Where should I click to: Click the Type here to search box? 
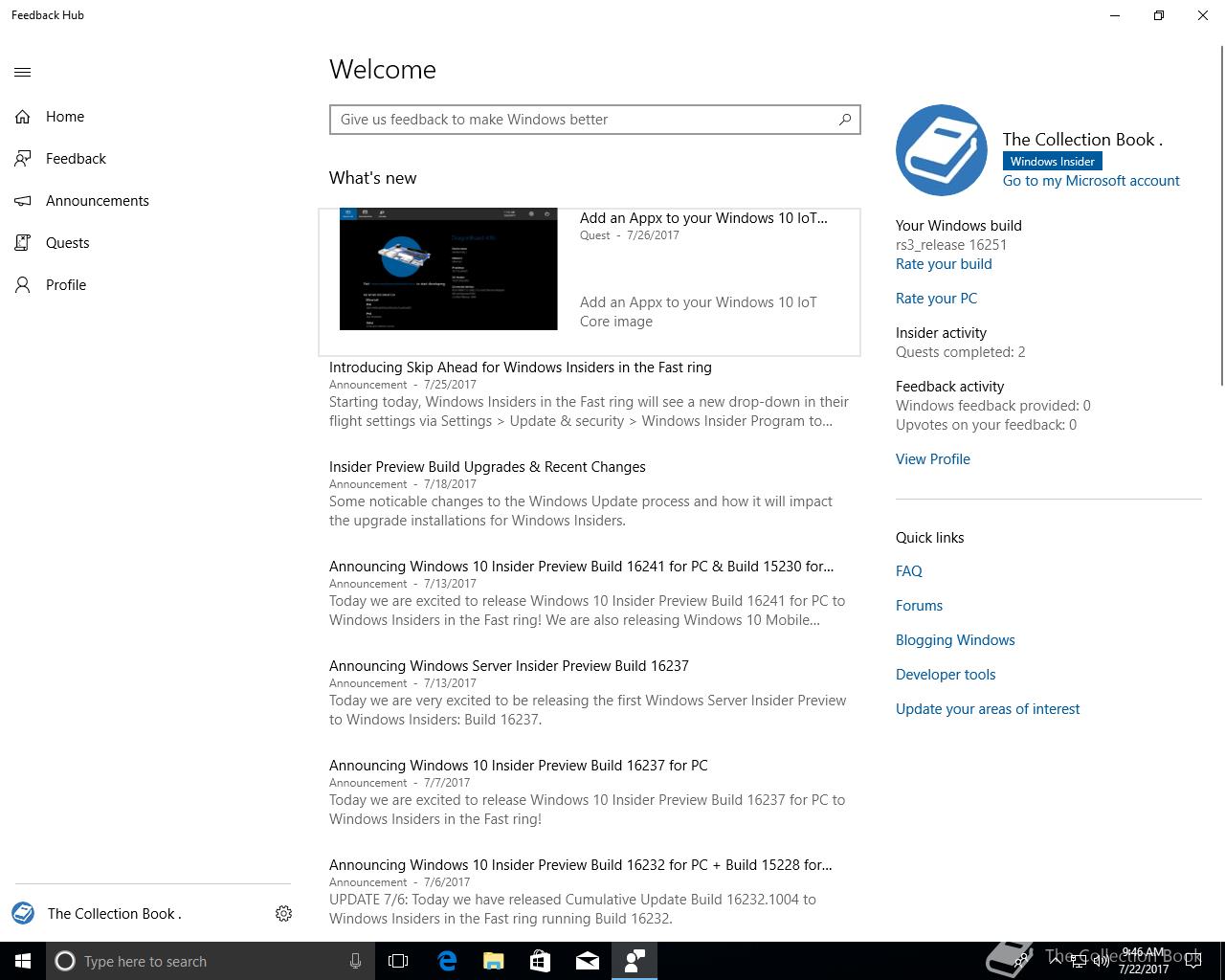click(209, 961)
